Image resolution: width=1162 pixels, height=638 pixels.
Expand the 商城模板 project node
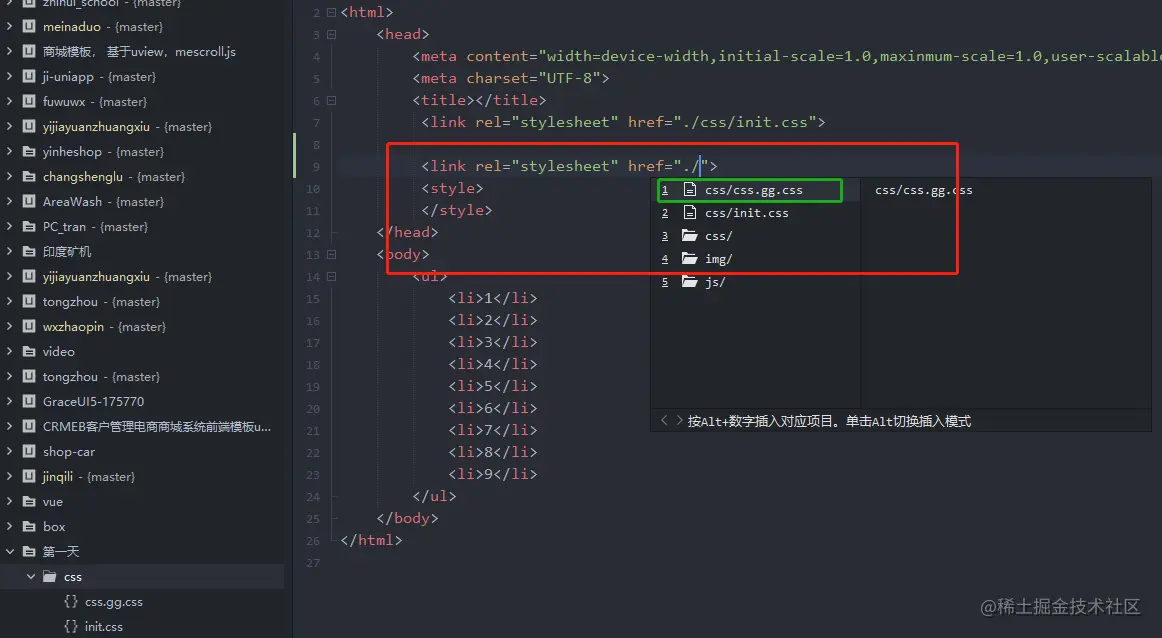coord(9,51)
